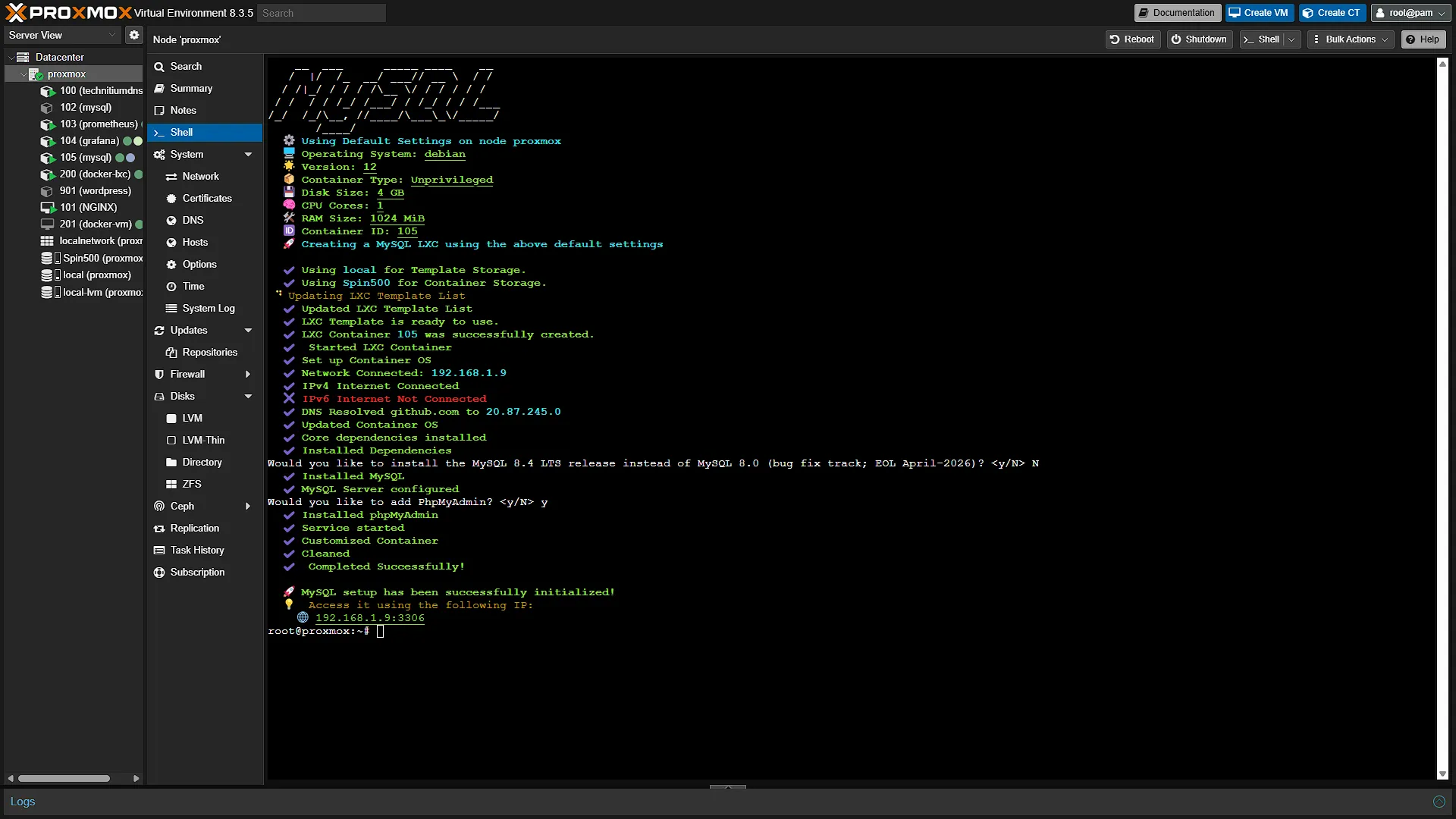1456x819 pixels.
Task: Open the Server View dropdown
Action: (61, 35)
